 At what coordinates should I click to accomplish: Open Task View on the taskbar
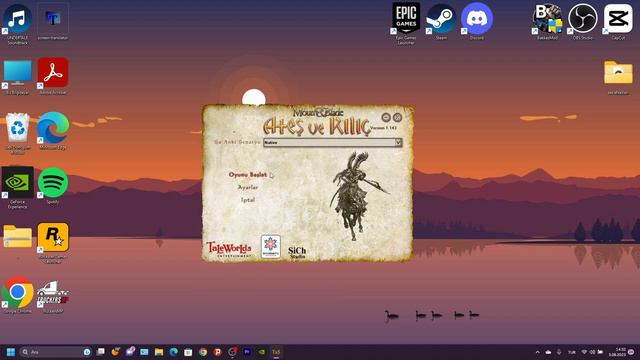[x=100, y=352]
